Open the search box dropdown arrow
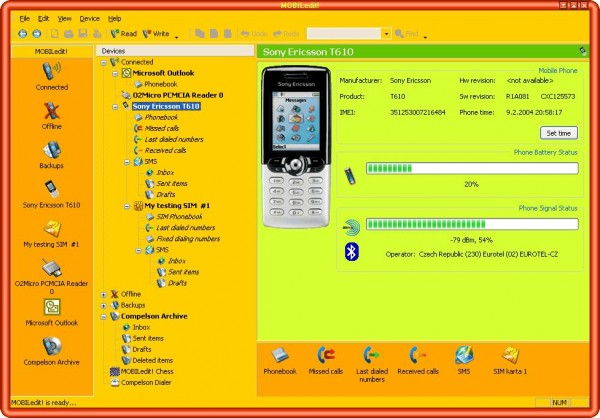The image size is (600, 418). [x=386, y=34]
